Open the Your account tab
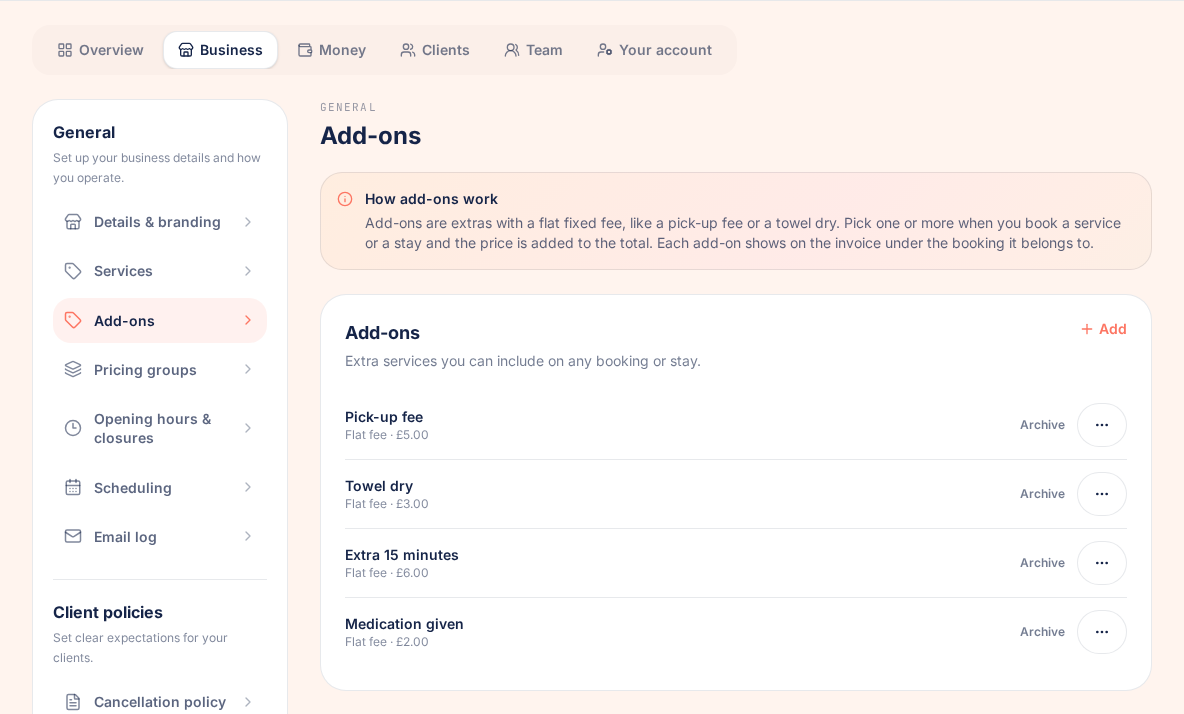The height and width of the screenshot is (714, 1184). [x=655, y=50]
